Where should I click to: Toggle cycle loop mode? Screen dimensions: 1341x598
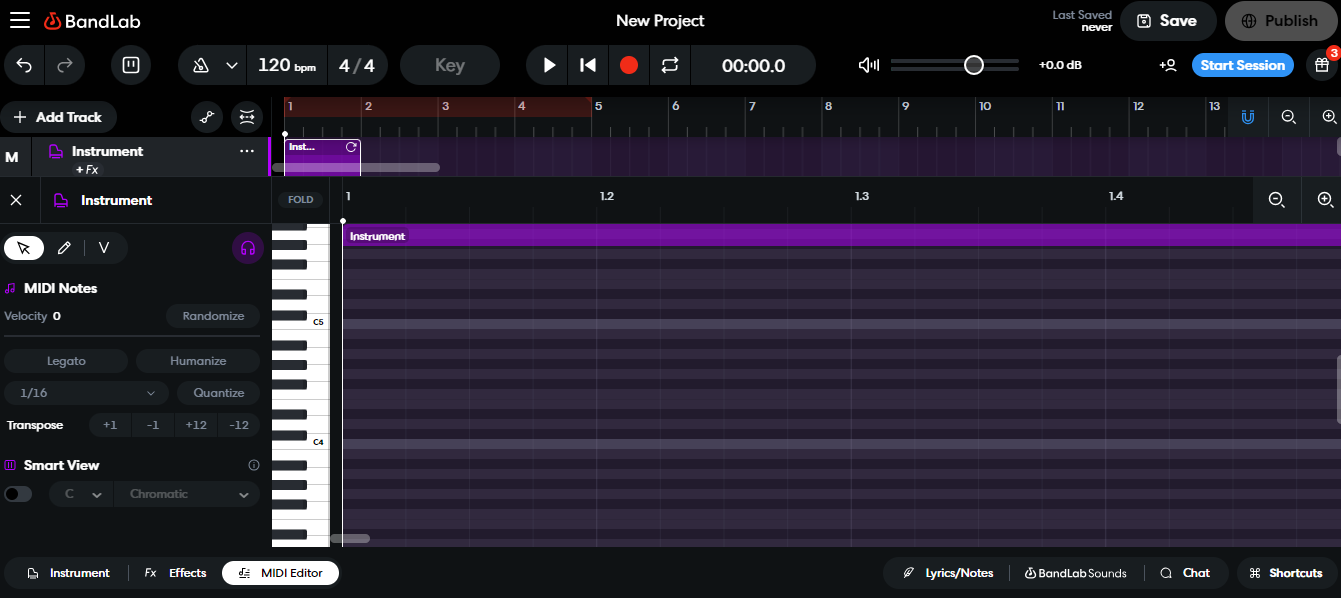coord(669,65)
